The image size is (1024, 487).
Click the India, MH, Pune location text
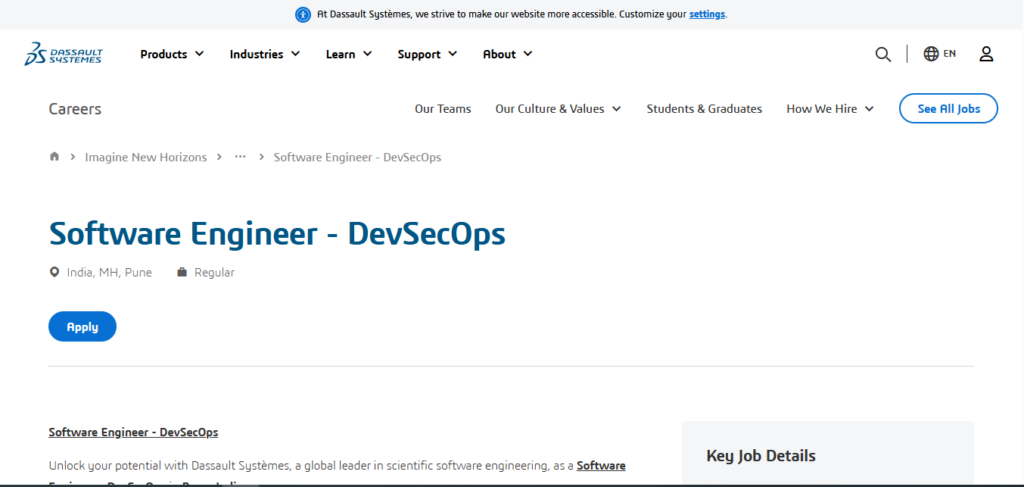click(x=109, y=272)
